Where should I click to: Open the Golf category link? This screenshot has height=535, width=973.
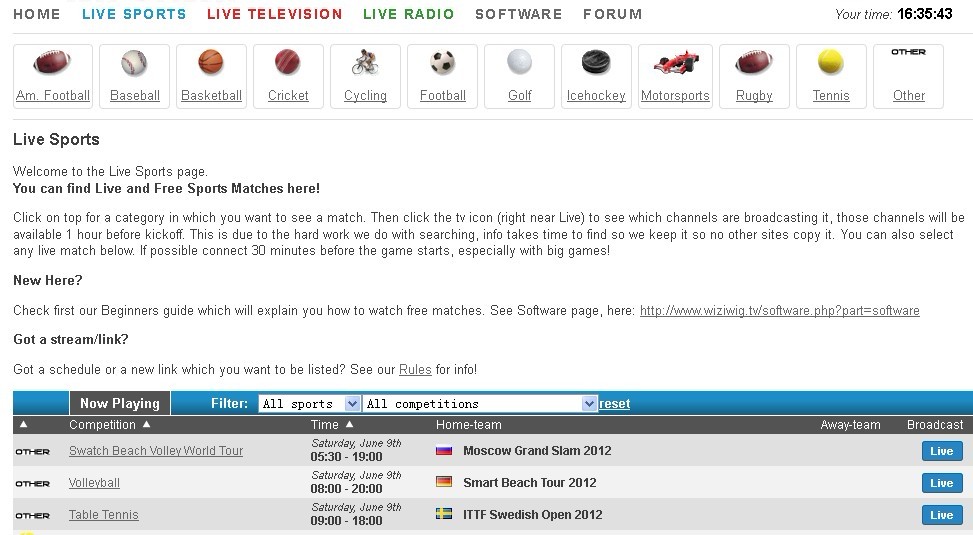coord(519,96)
